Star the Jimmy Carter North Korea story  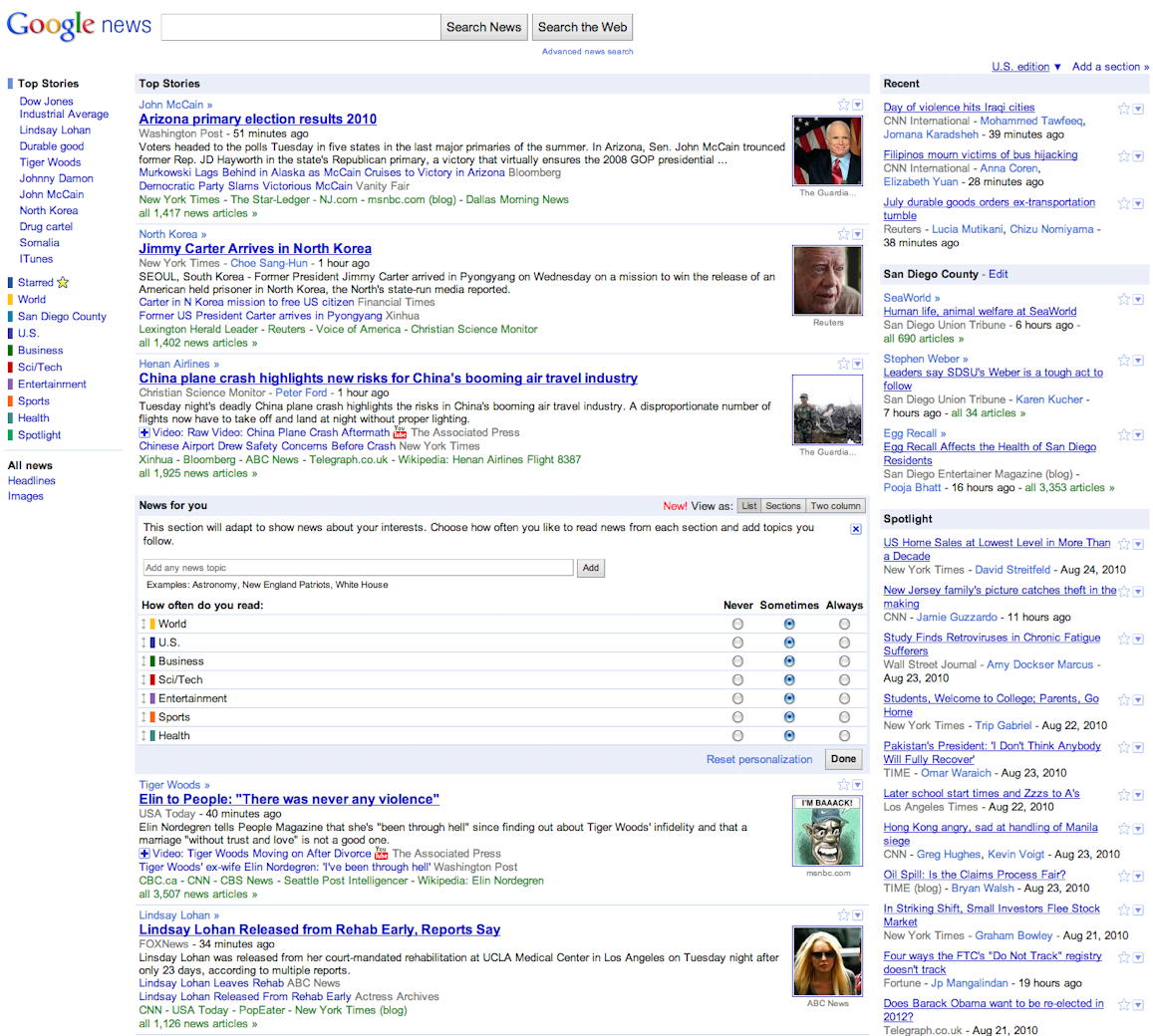tap(843, 234)
